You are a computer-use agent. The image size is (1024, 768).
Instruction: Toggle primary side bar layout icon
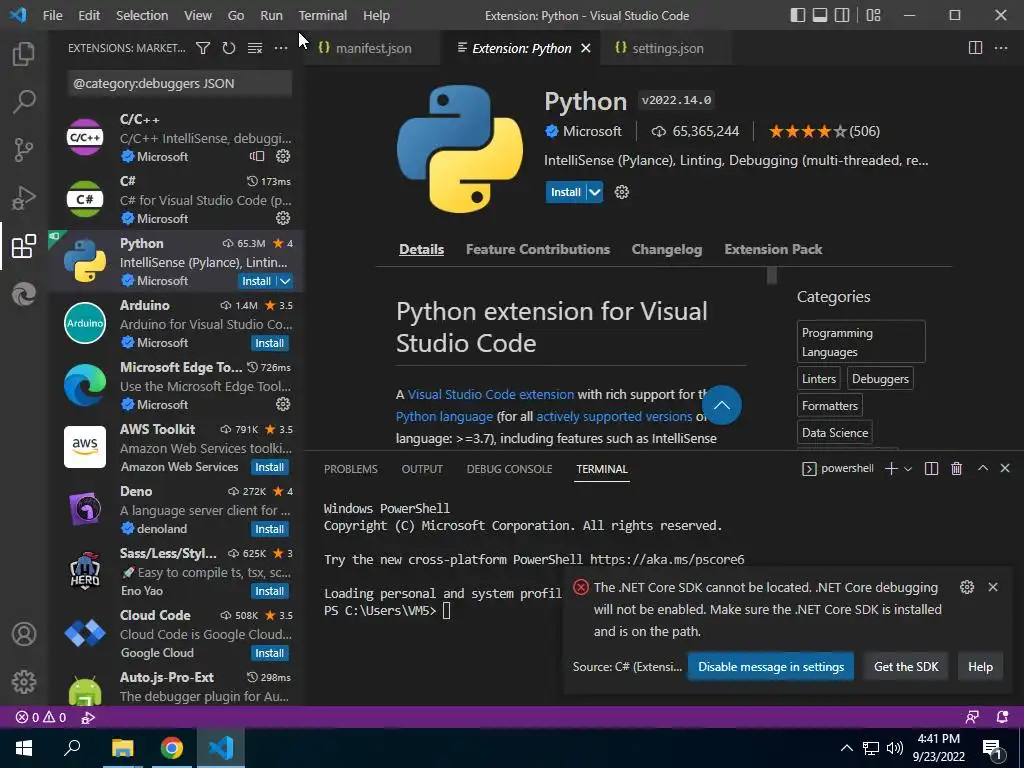797,15
